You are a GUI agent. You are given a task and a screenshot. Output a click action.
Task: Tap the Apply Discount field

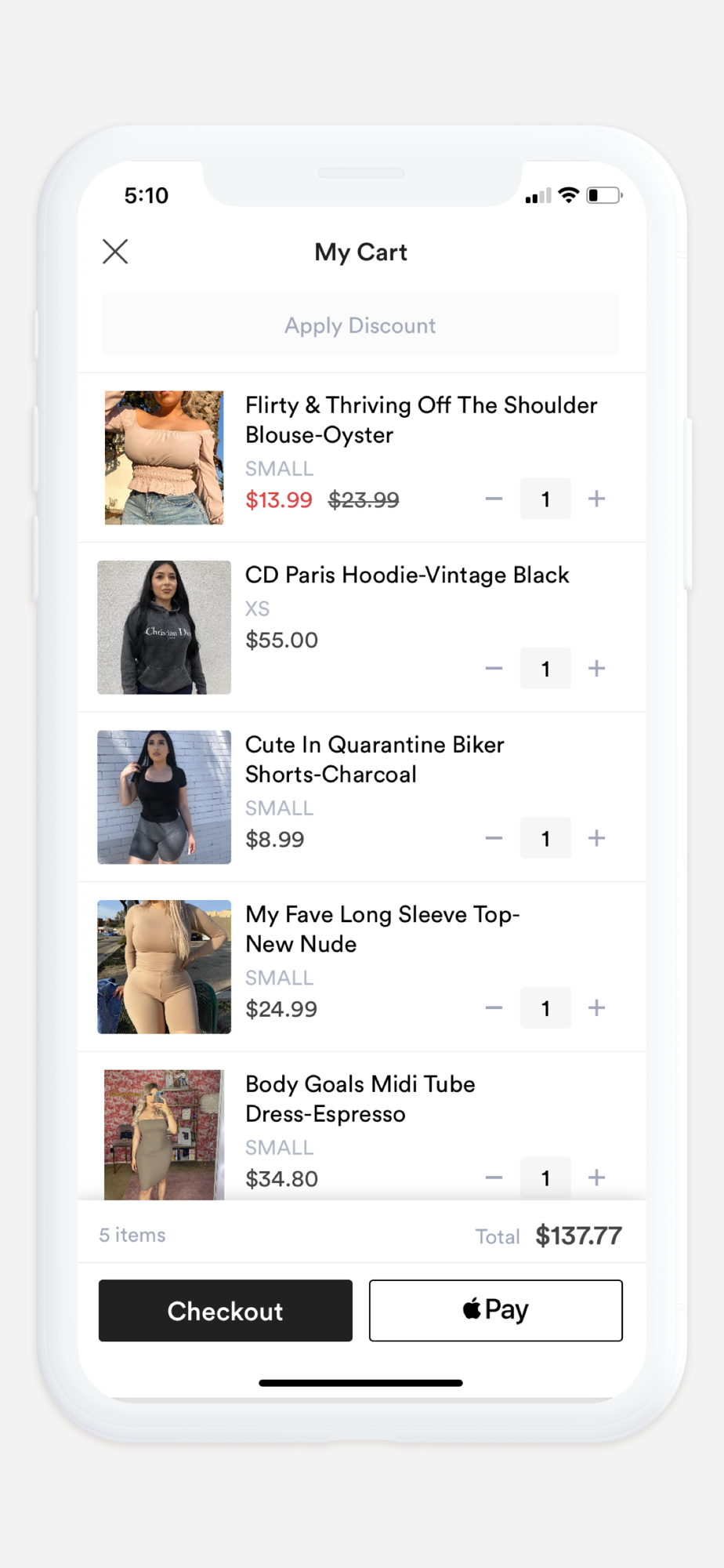tap(360, 325)
